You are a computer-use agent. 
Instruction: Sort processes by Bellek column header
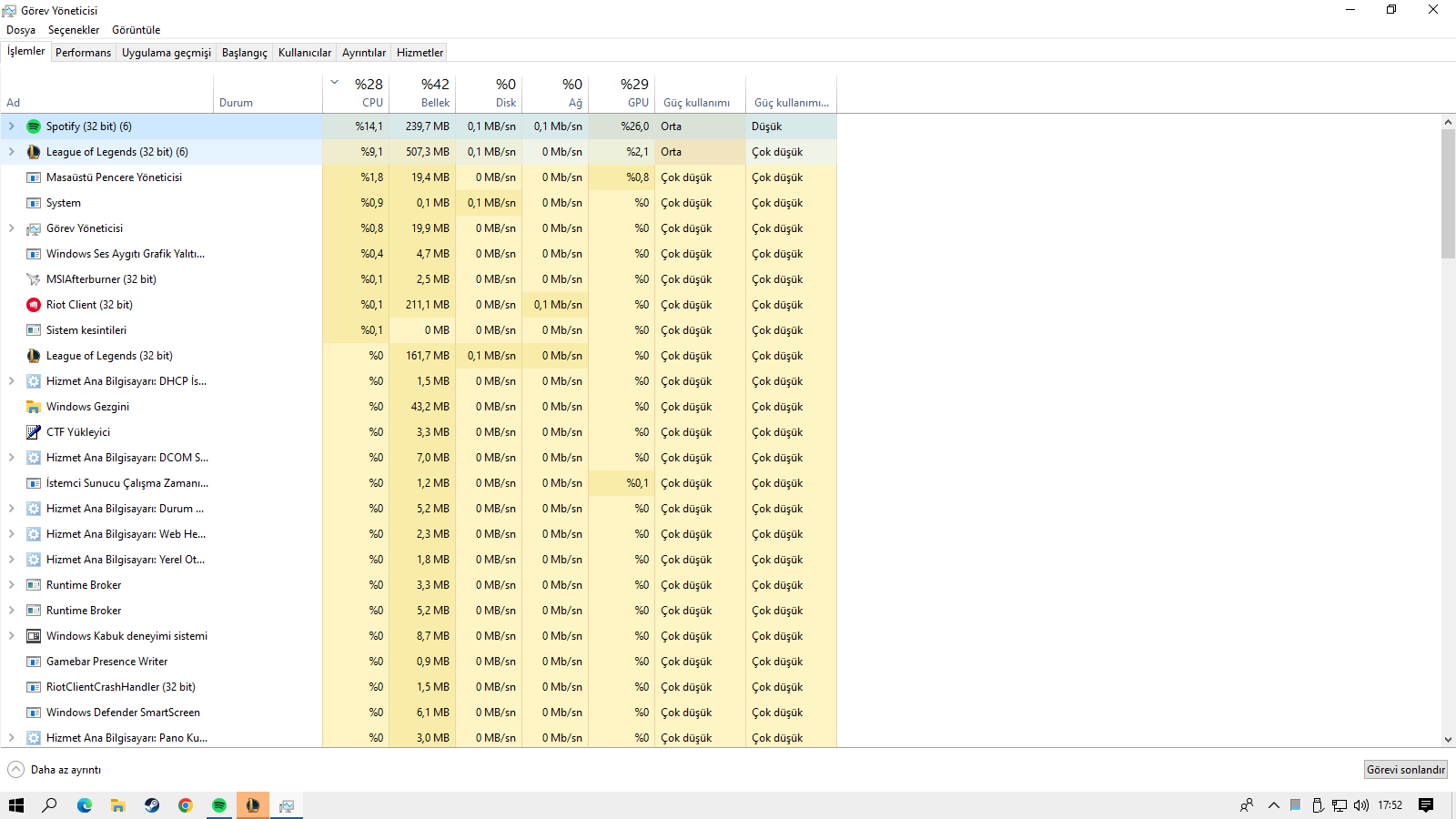pos(422,94)
